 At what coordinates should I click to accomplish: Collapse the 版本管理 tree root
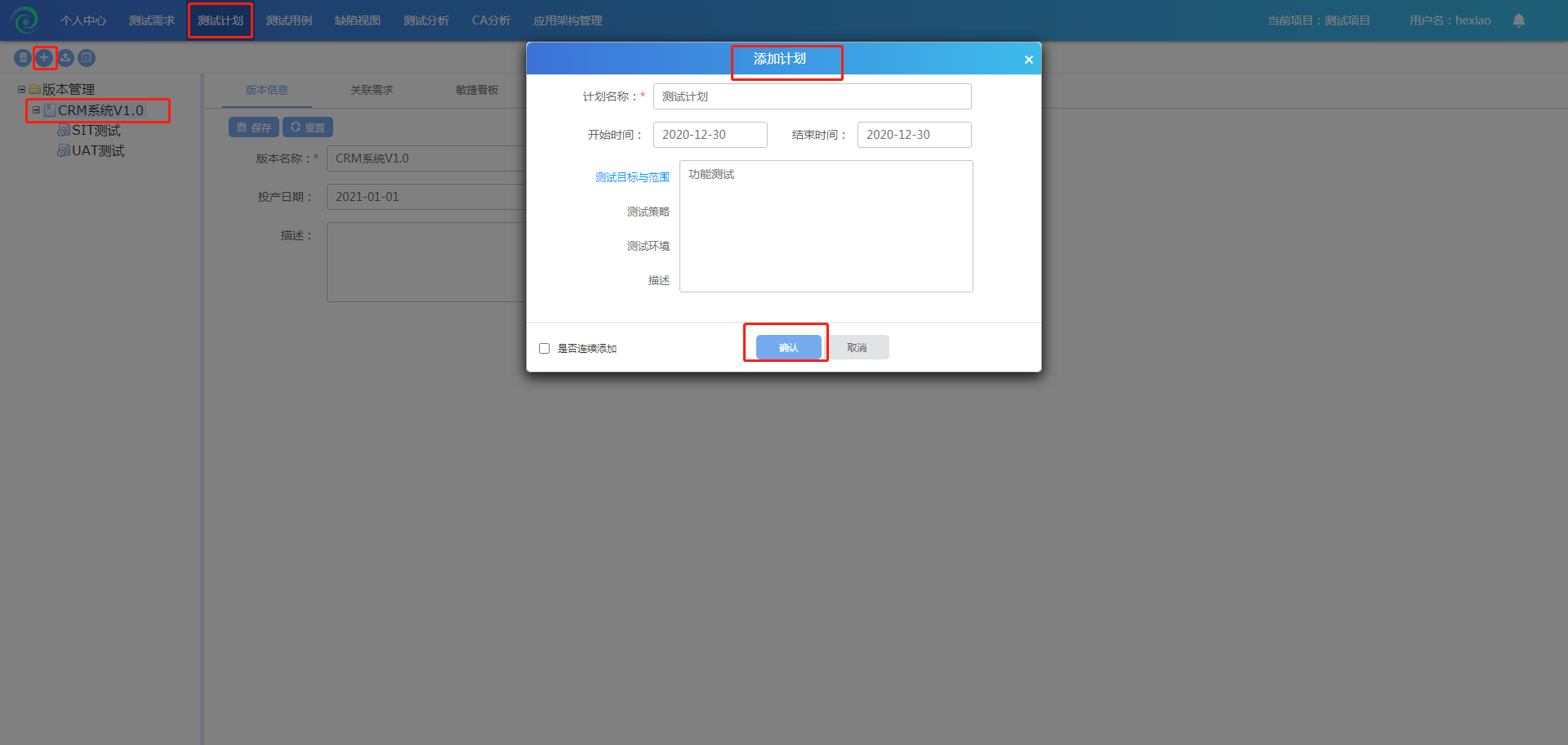(x=21, y=89)
